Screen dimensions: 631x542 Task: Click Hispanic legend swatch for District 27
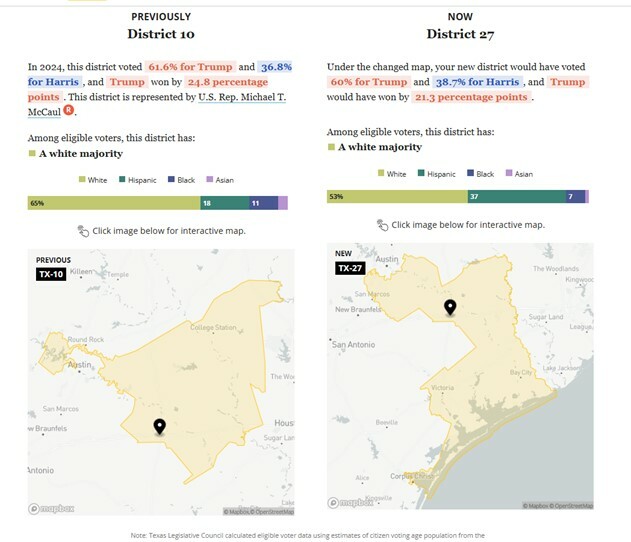(421, 173)
